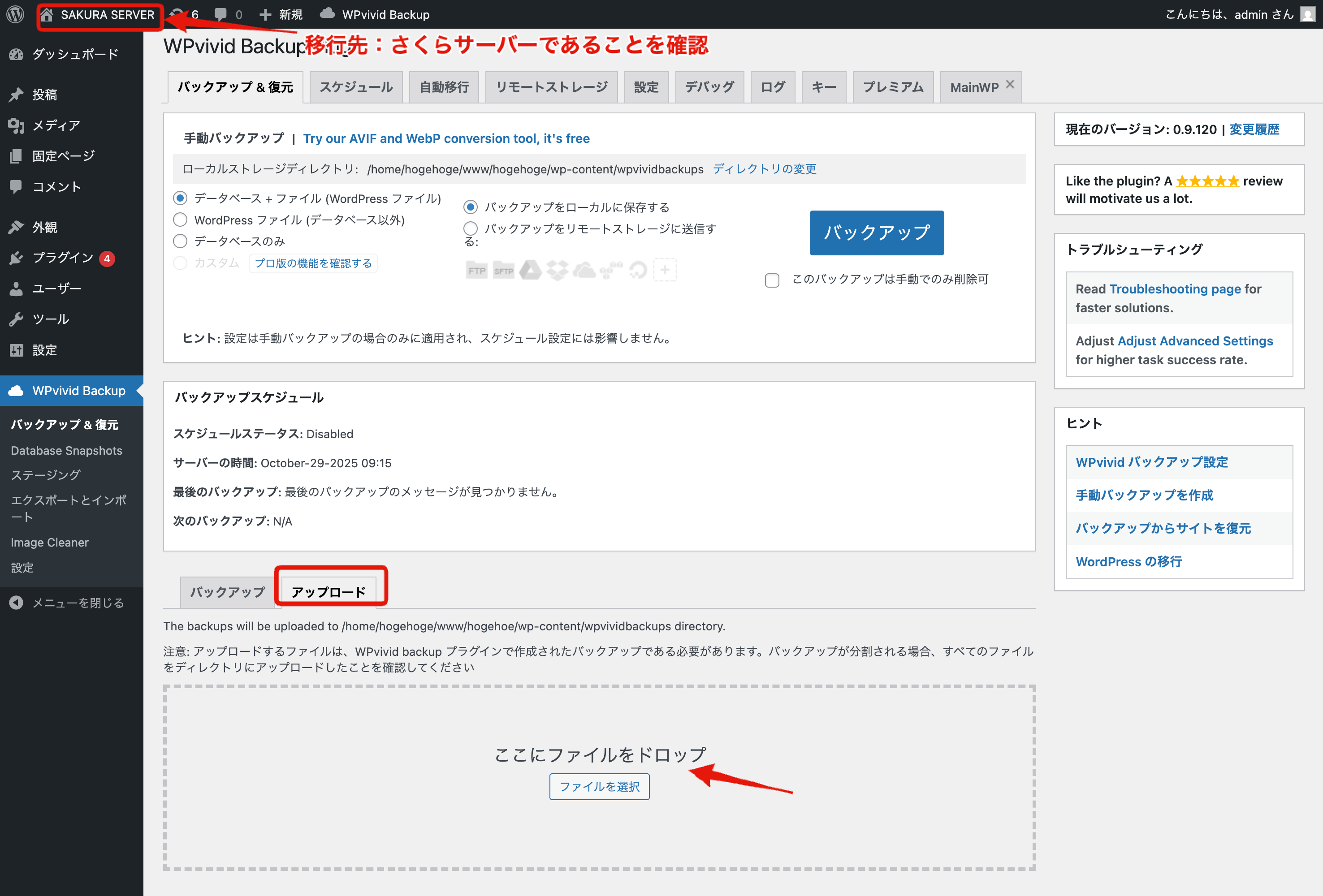Click the Tools wrench icon in the sidebar
This screenshot has height=896, width=1323.
pos(16,319)
